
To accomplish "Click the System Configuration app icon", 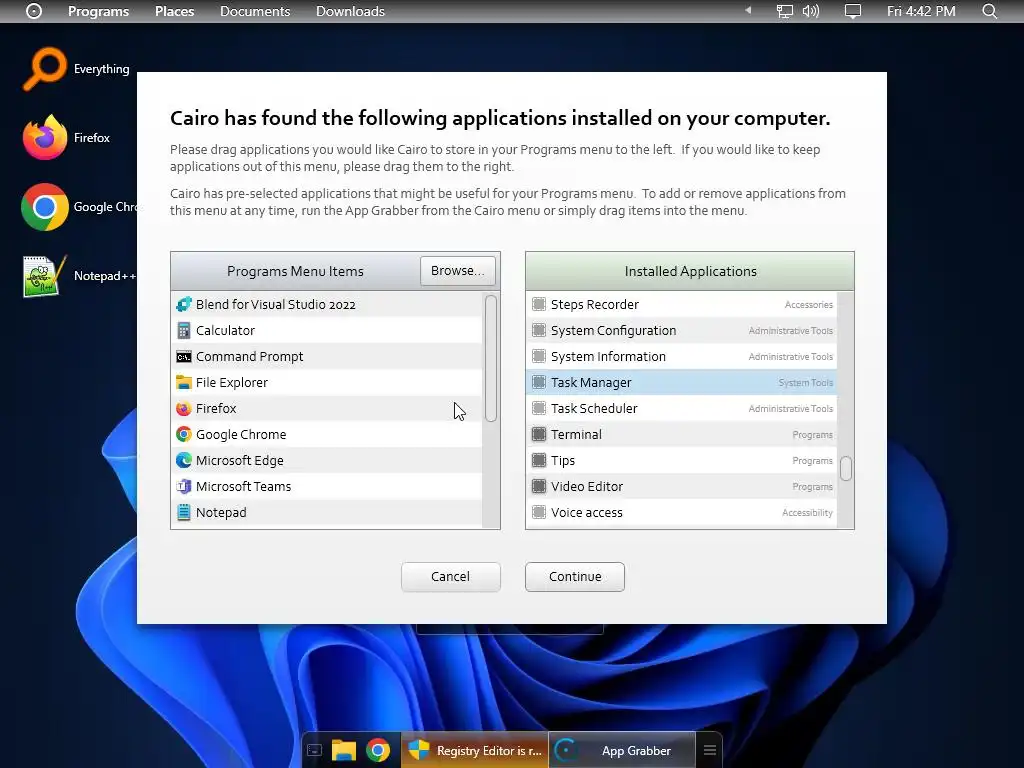I will [539, 330].
